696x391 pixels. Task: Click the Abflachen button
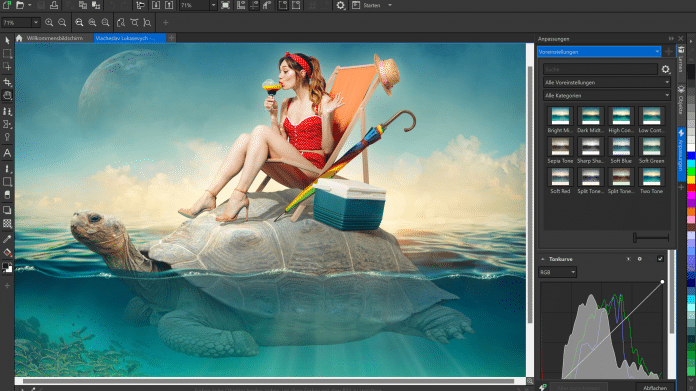(655, 387)
